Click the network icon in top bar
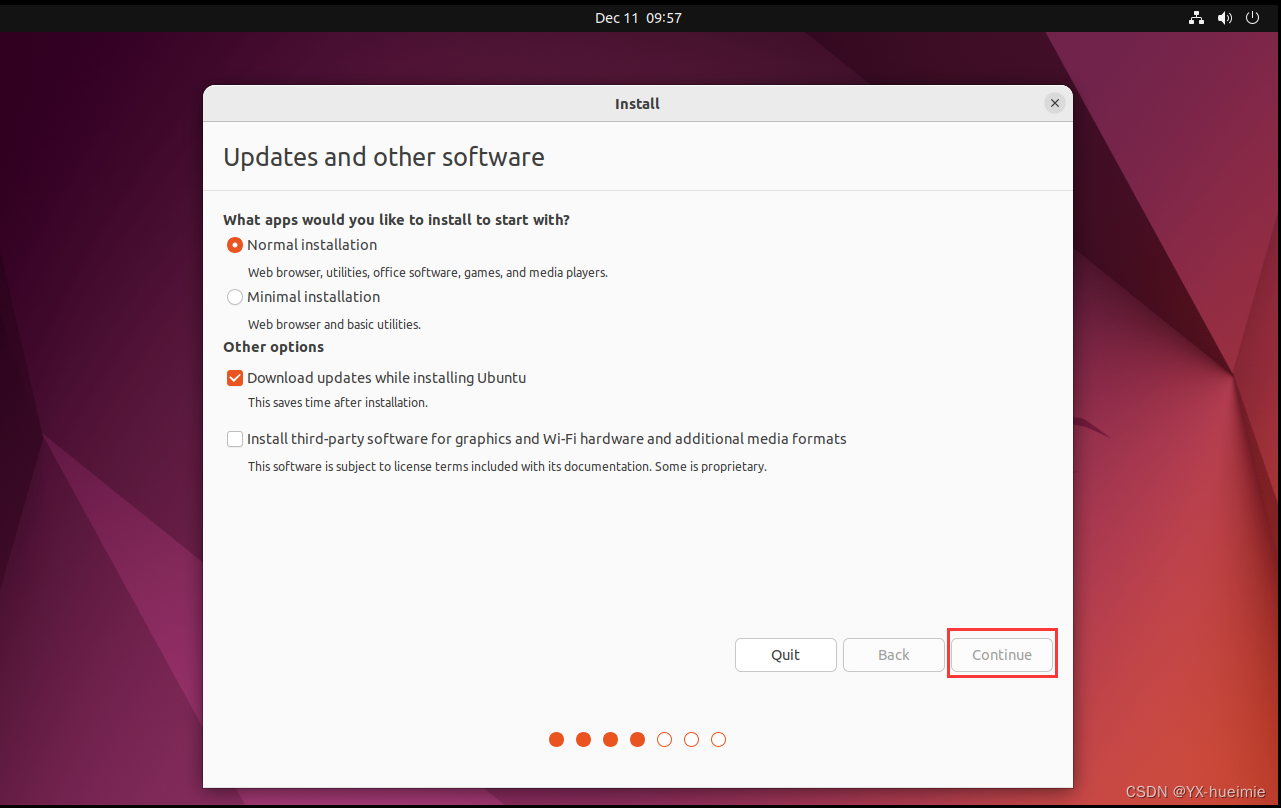The image size is (1281, 808). click(1196, 17)
